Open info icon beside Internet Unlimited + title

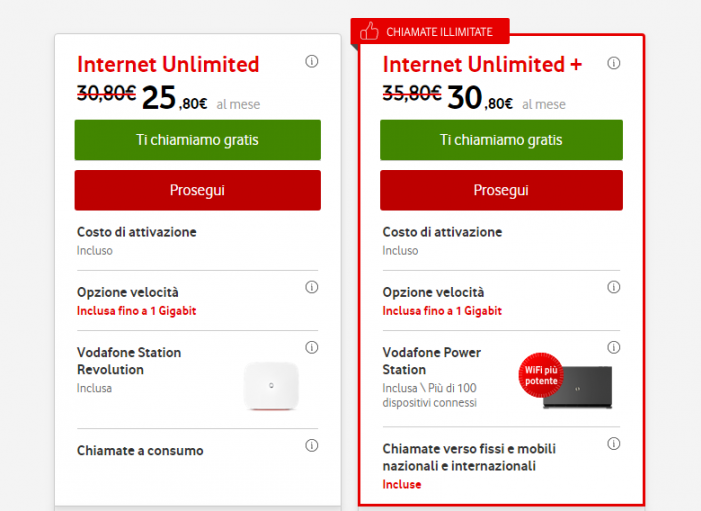coord(614,62)
